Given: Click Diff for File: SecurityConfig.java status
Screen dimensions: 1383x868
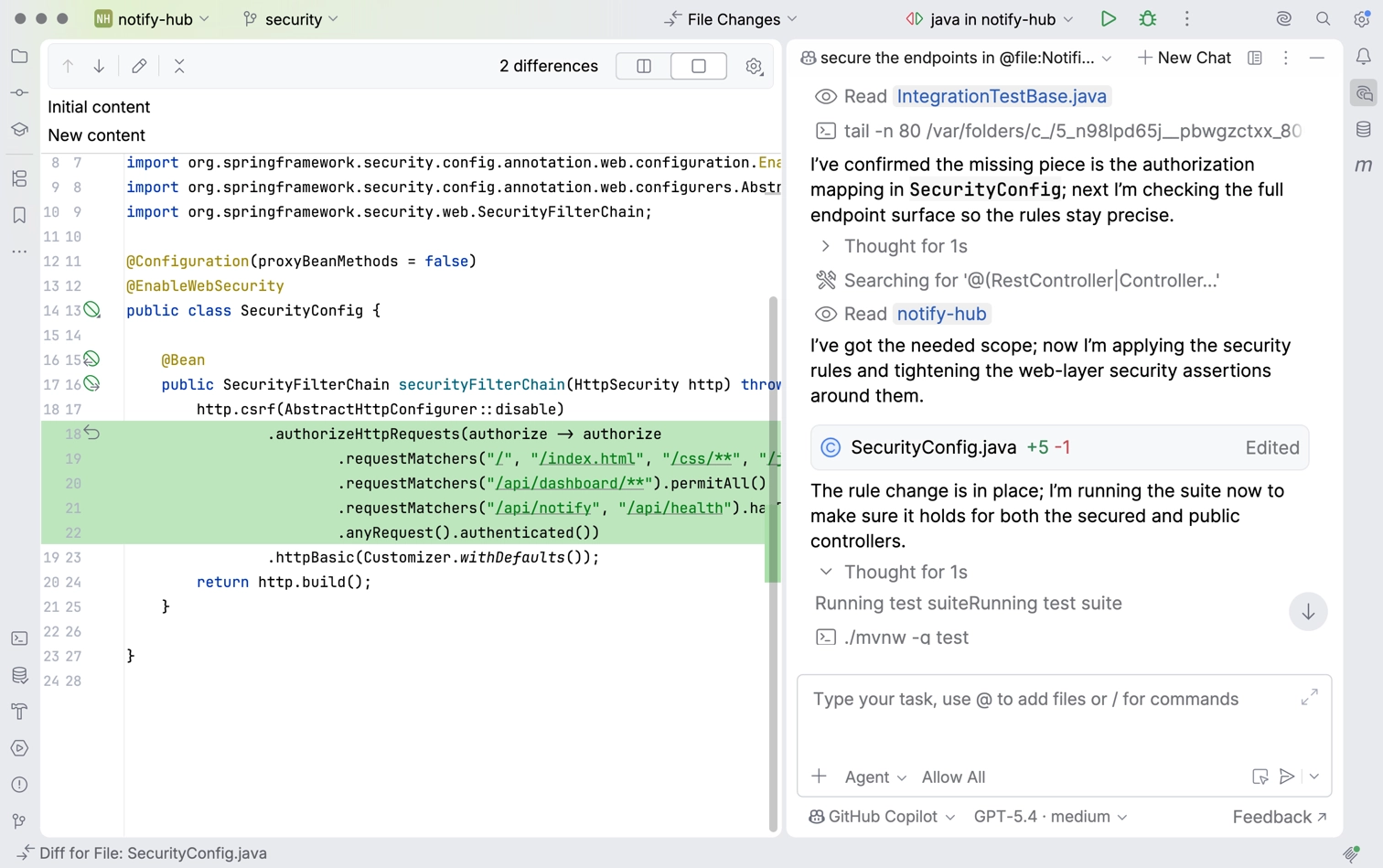Looking at the screenshot, I should (x=142, y=853).
